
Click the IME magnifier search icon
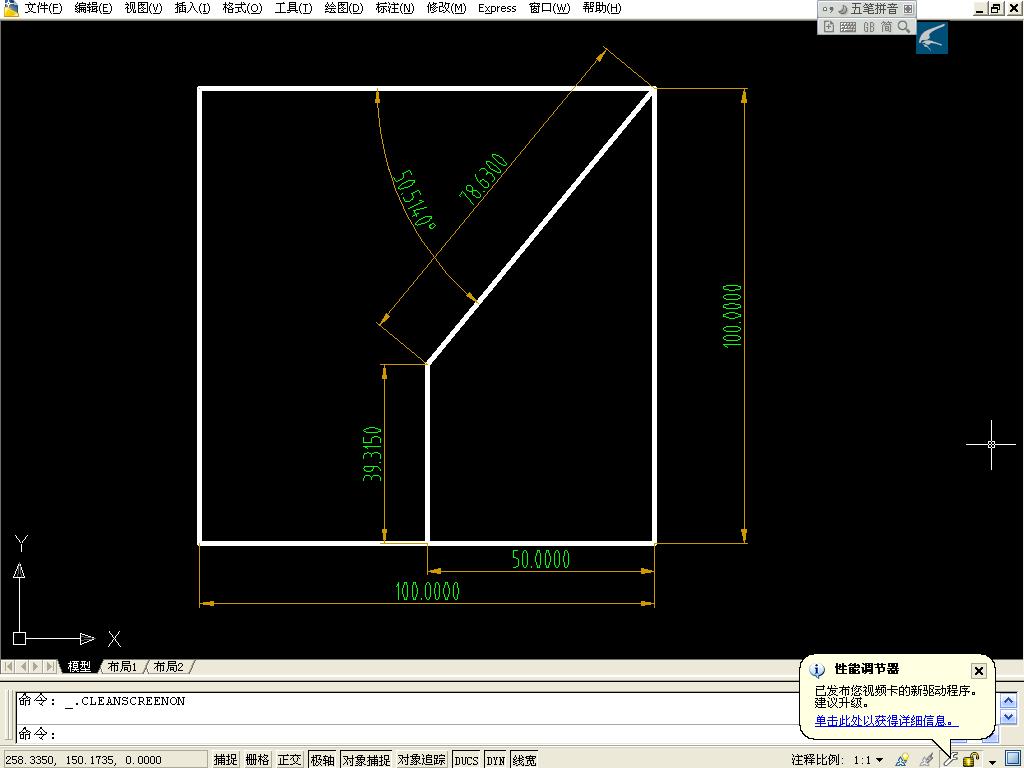tap(904, 27)
